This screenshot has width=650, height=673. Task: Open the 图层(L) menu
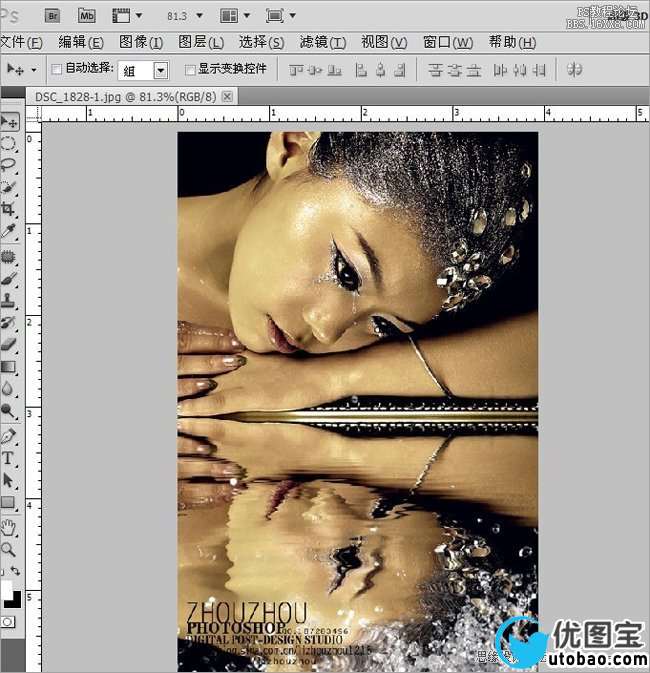(x=201, y=42)
